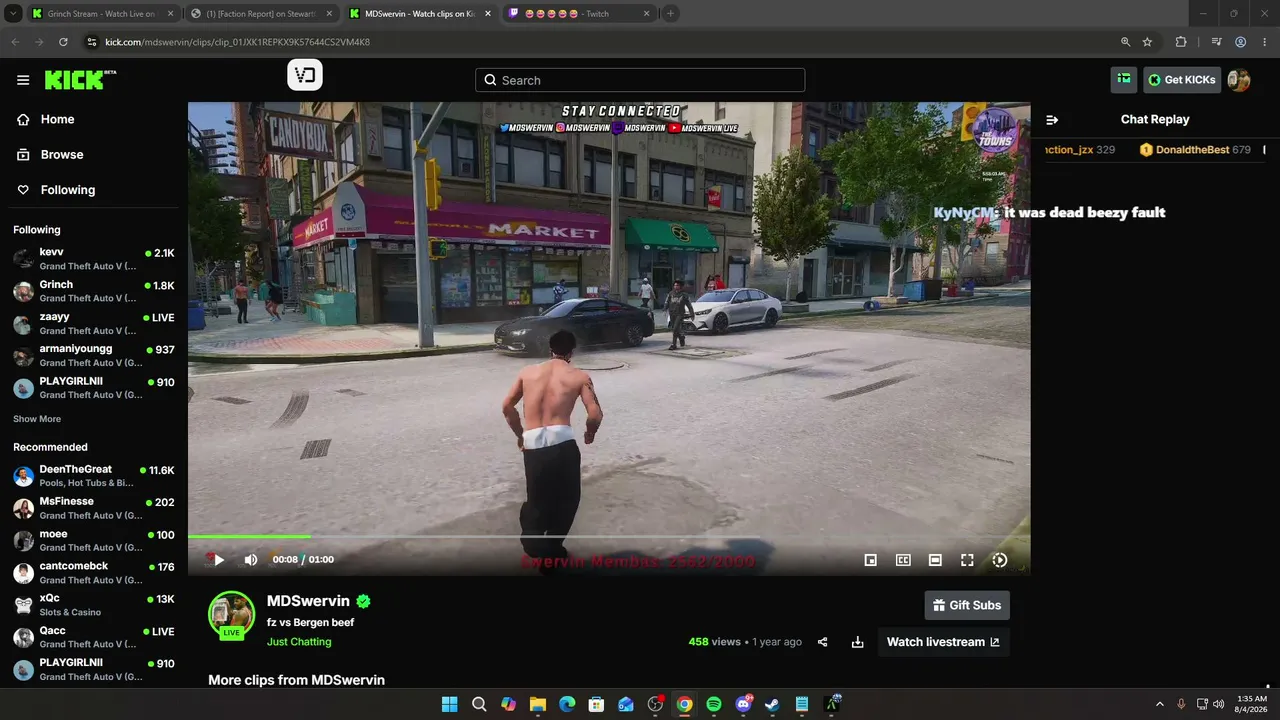Viewport: 1280px width, 720px height.
Task: Show hidden system tray icons
Action: (1160, 704)
